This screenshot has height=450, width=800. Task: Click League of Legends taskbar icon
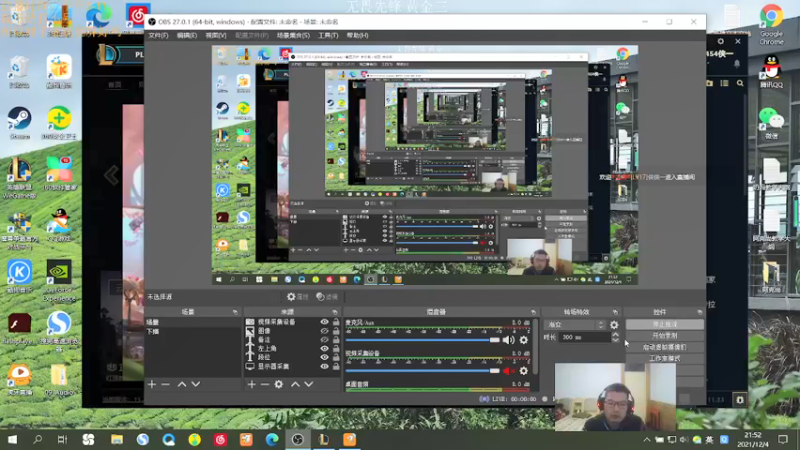coord(323,439)
